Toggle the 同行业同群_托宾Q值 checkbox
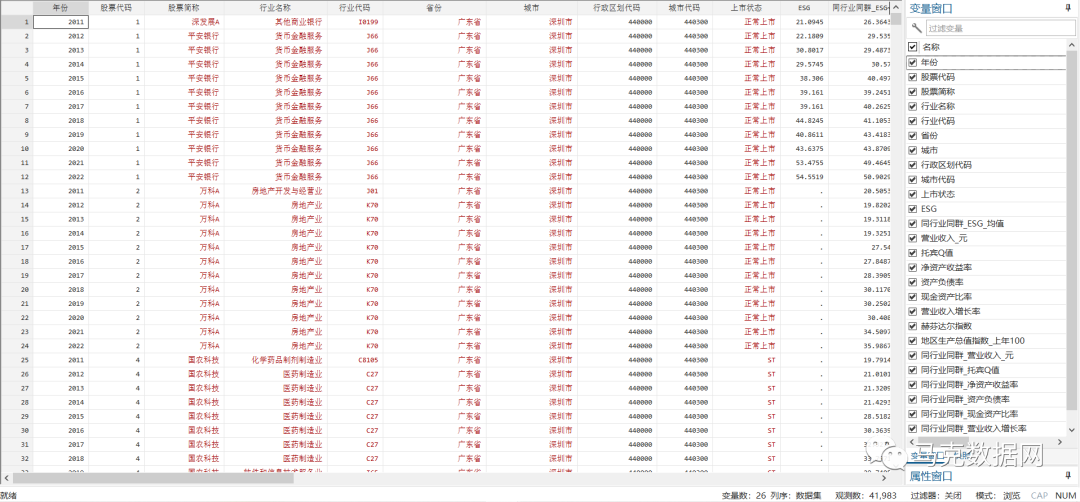 click(x=913, y=370)
